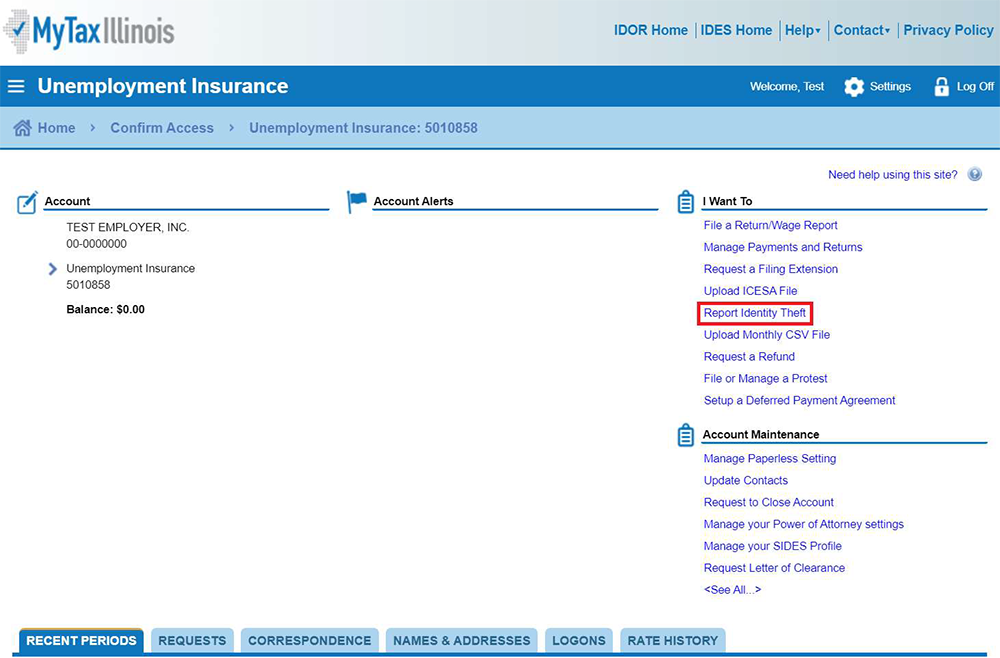Click the Settings gear icon
1000x658 pixels.
pyautogui.click(x=854, y=87)
